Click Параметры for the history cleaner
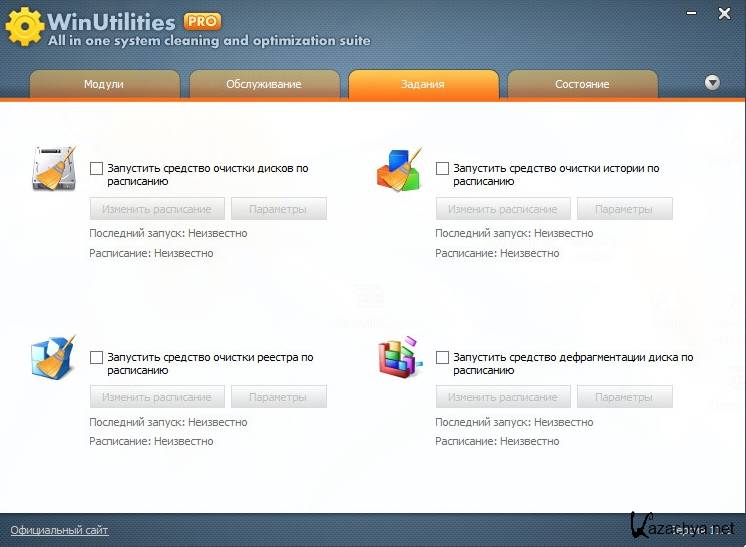This screenshot has width=746, height=547. pos(624,209)
